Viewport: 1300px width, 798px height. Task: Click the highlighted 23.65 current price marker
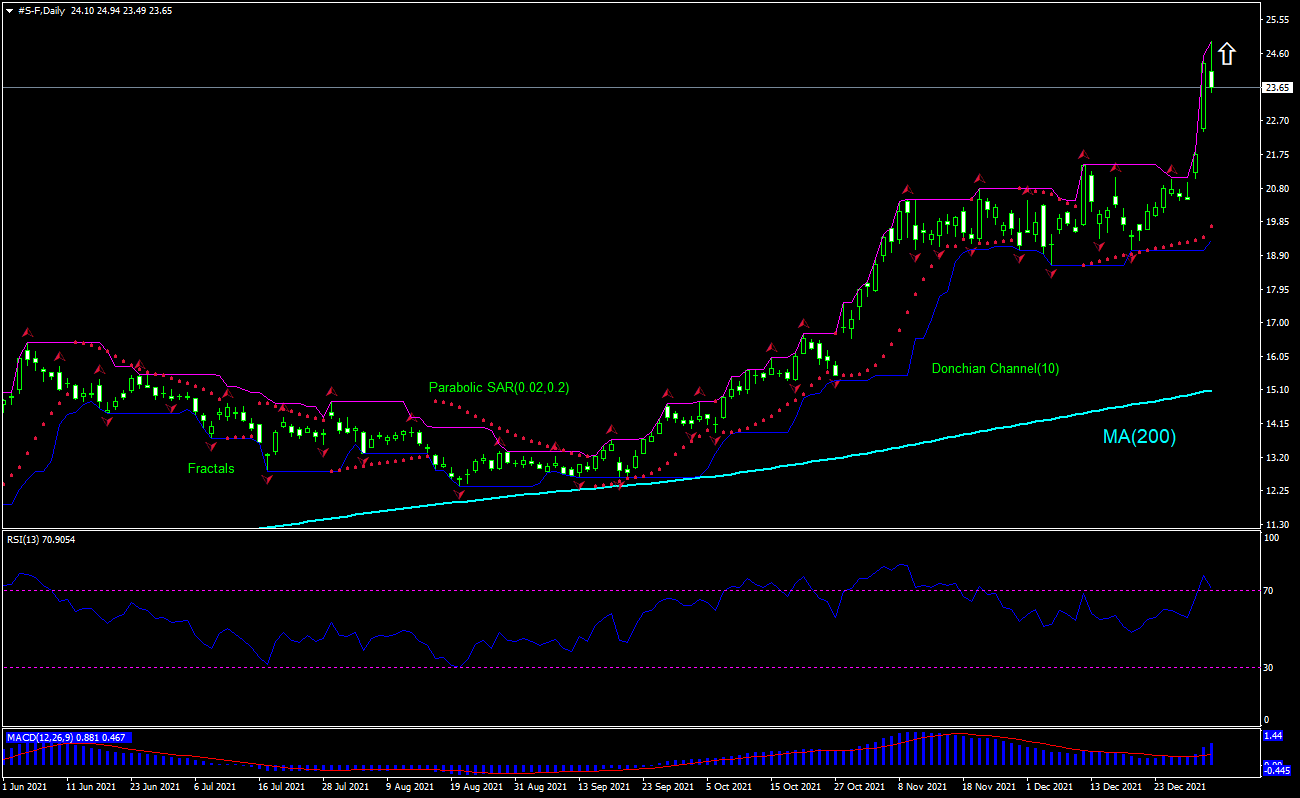click(1276, 89)
